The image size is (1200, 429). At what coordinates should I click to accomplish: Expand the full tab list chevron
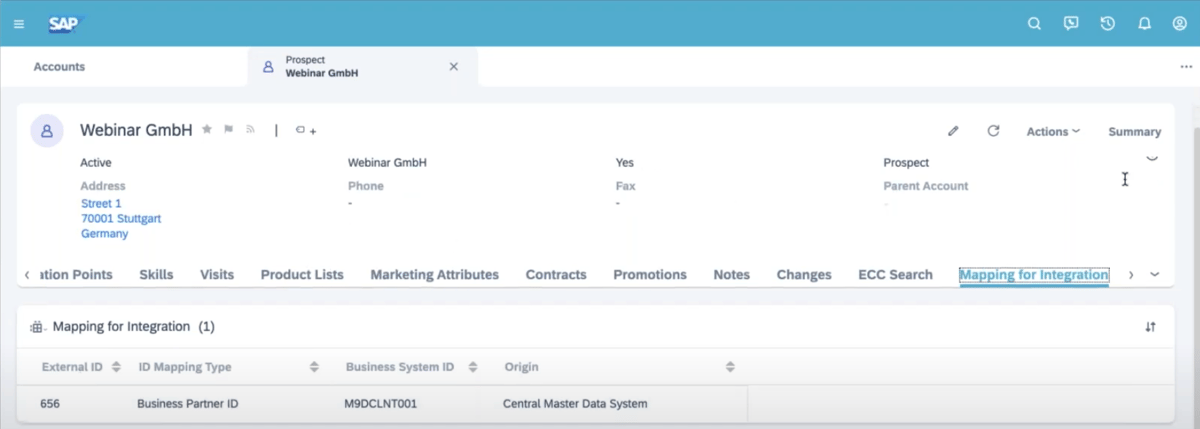tap(1155, 275)
